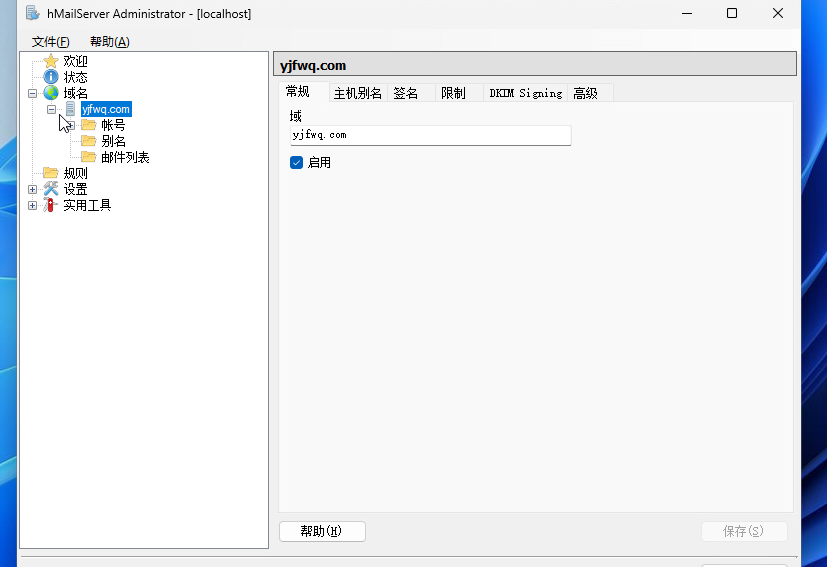Select the 设置 tree item
The image size is (827, 567).
[75, 189]
